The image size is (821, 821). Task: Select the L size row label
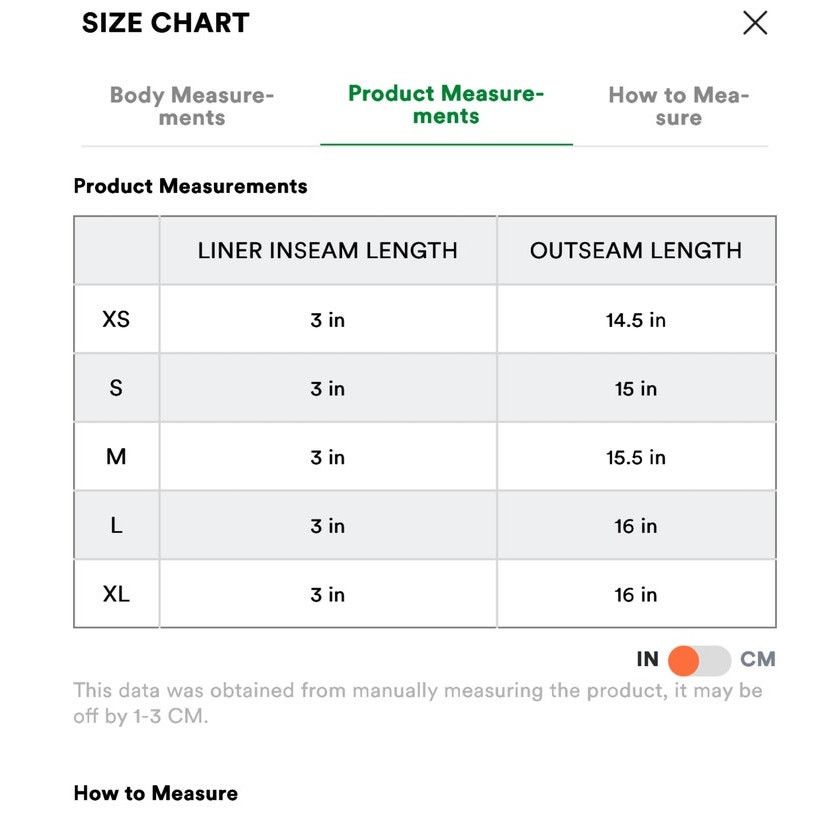116,525
